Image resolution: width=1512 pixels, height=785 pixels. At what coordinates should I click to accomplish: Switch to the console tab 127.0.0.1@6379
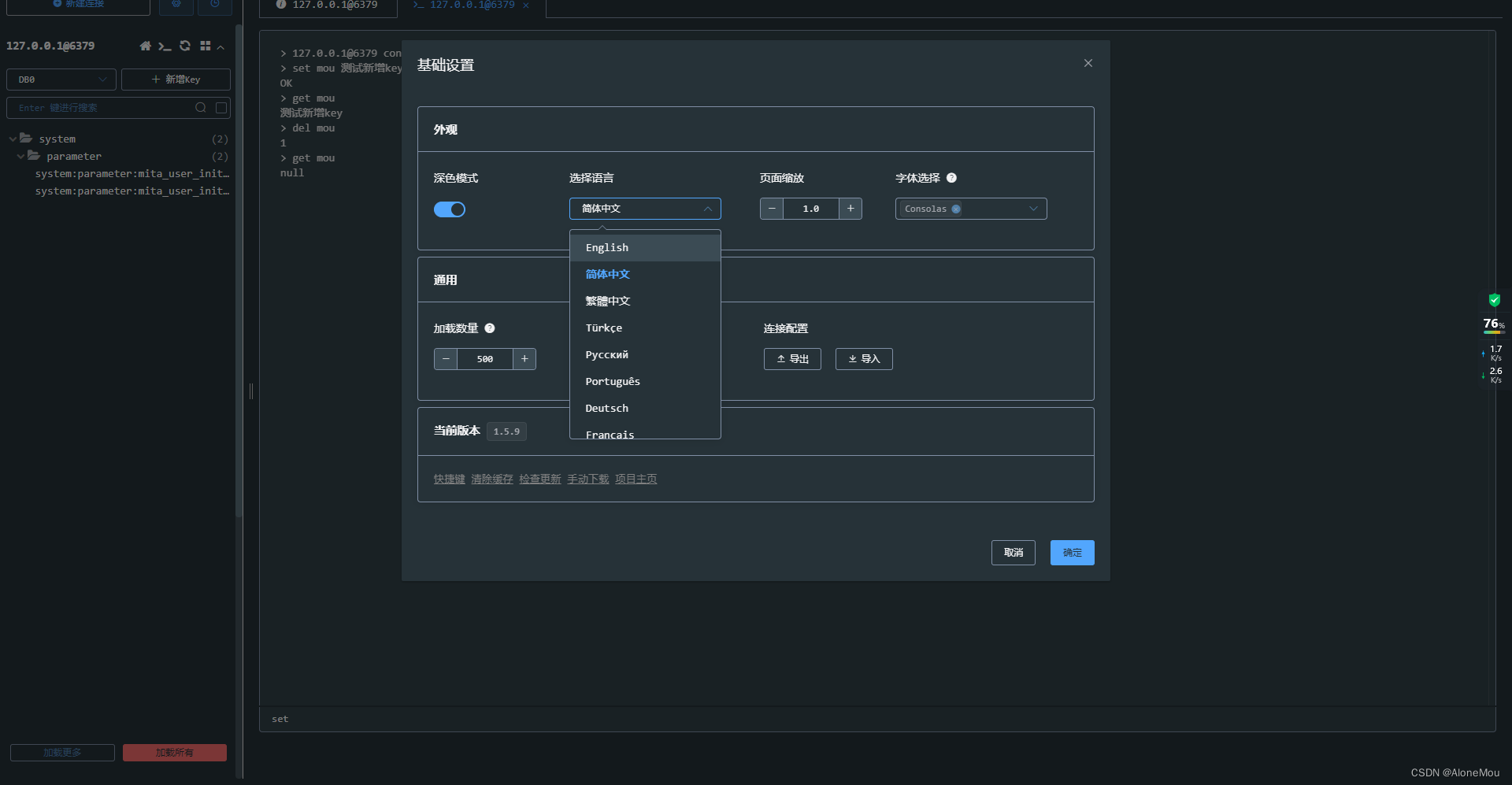pyautogui.click(x=469, y=5)
